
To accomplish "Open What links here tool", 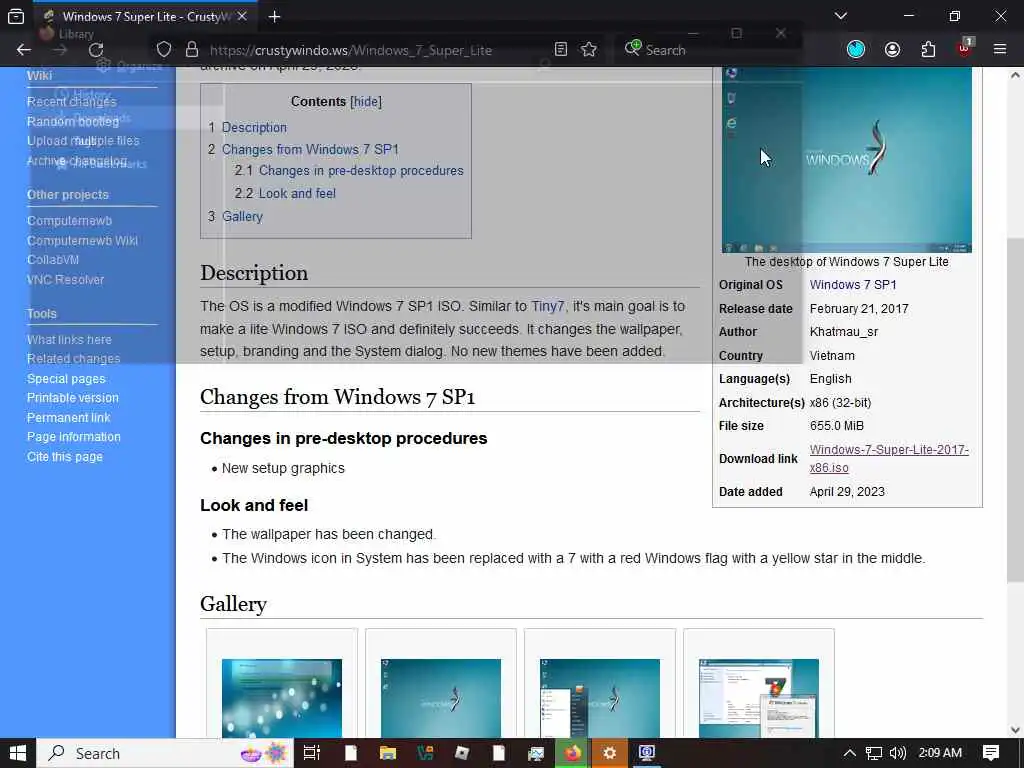I will pos(69,340).
